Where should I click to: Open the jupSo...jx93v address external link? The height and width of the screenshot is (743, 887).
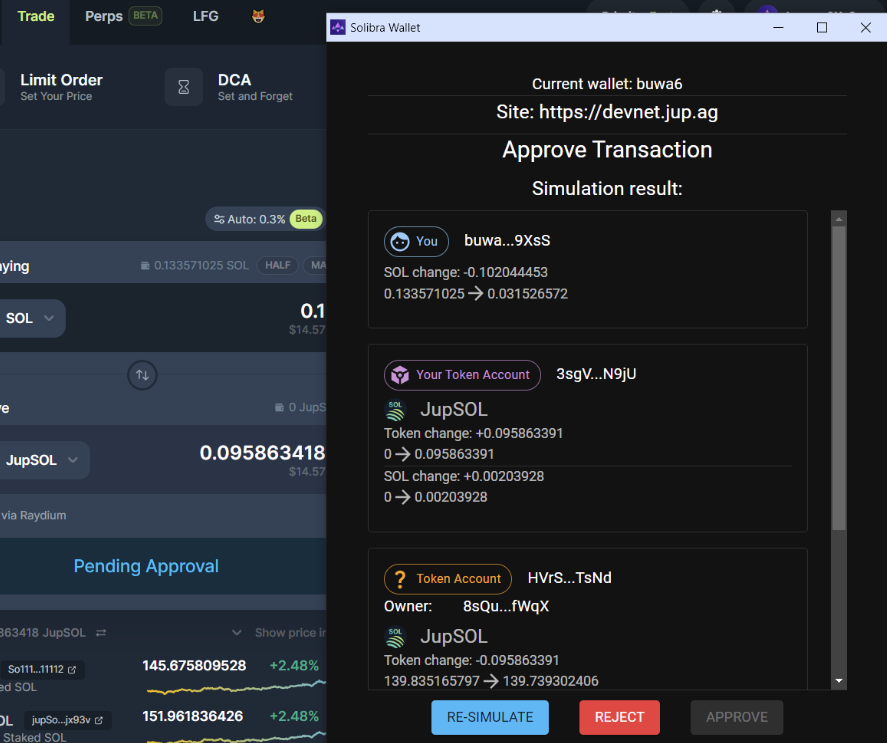[x=67, y=720]
